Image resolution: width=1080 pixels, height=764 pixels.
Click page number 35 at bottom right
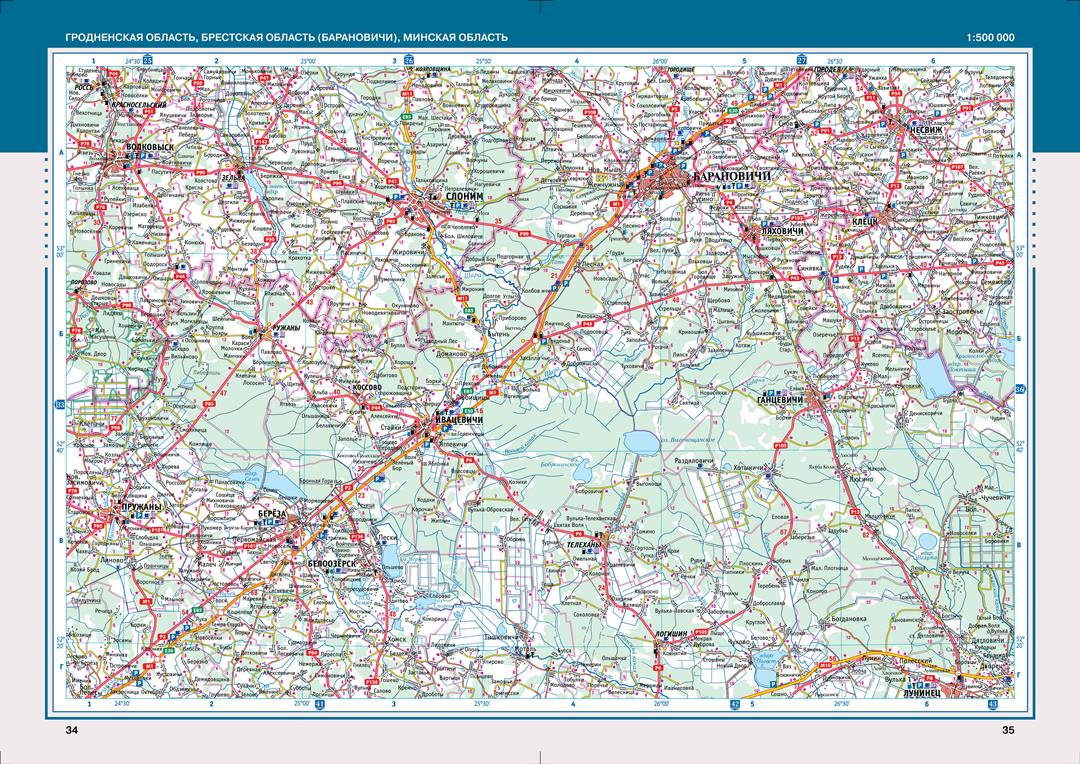tap(1008, 731)
